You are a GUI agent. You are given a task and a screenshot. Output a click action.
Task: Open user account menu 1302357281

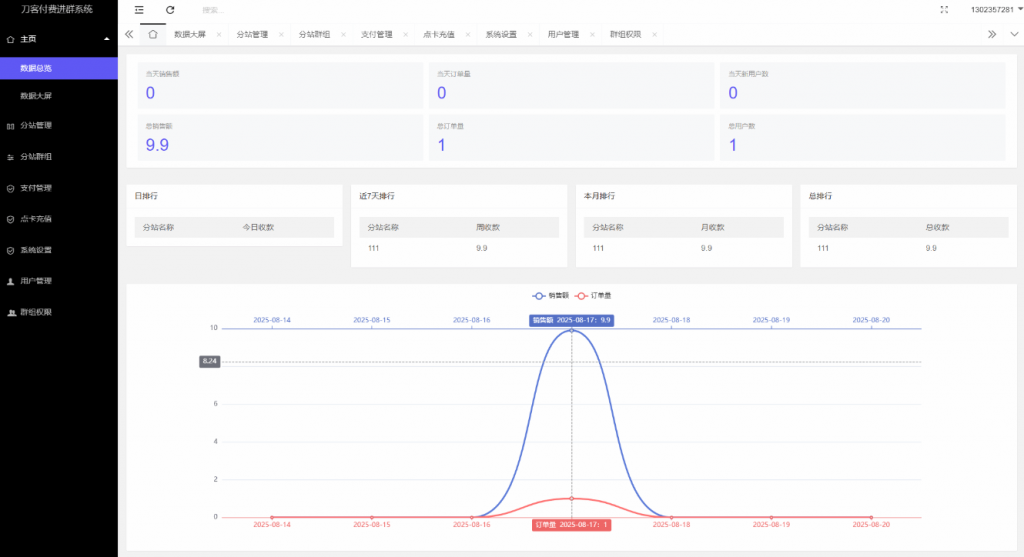pos(996,10)
